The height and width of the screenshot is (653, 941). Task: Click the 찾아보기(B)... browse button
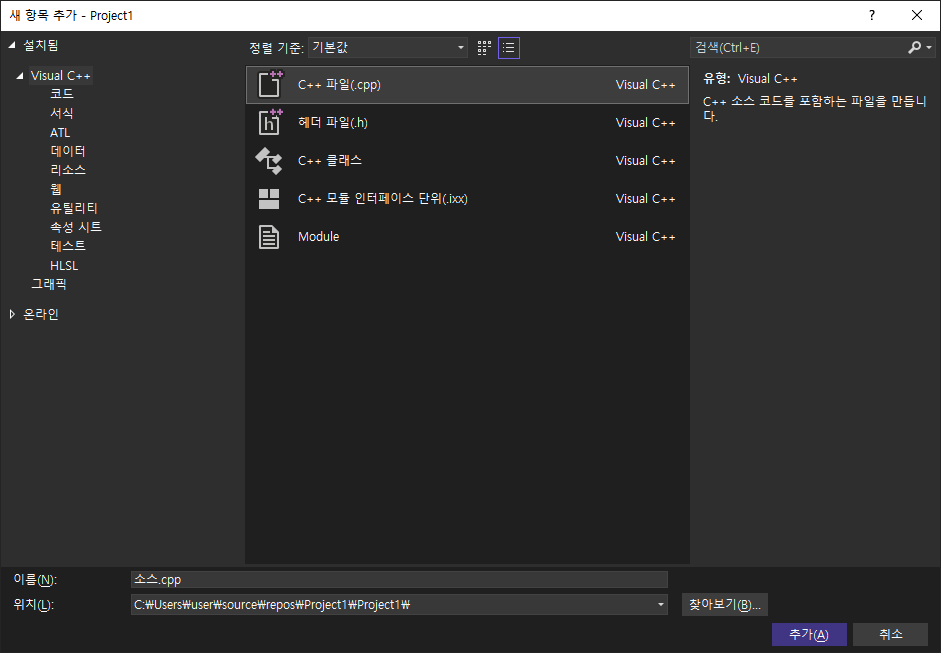coord(724,604)
